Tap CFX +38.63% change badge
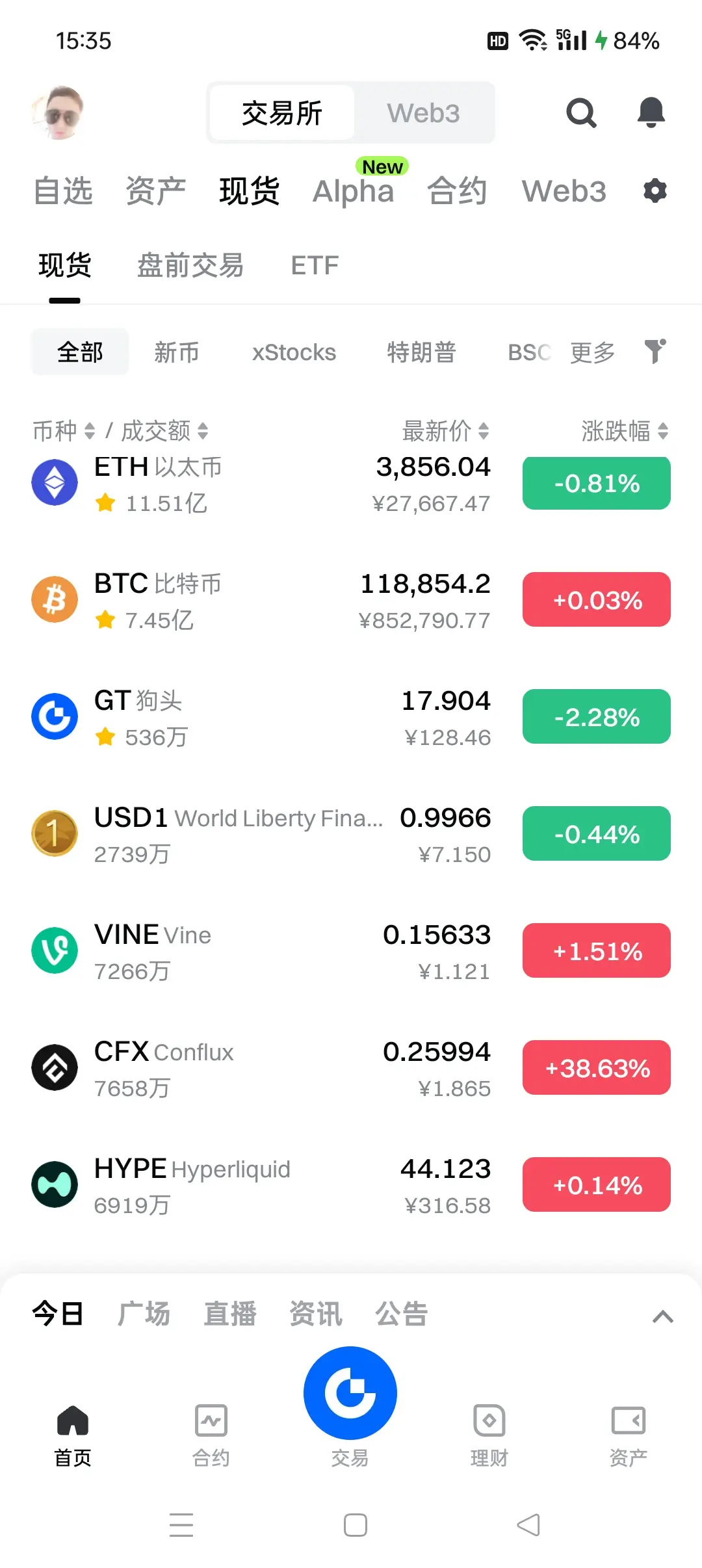Screen dimensions: 702x1568 coord(597,1067)
